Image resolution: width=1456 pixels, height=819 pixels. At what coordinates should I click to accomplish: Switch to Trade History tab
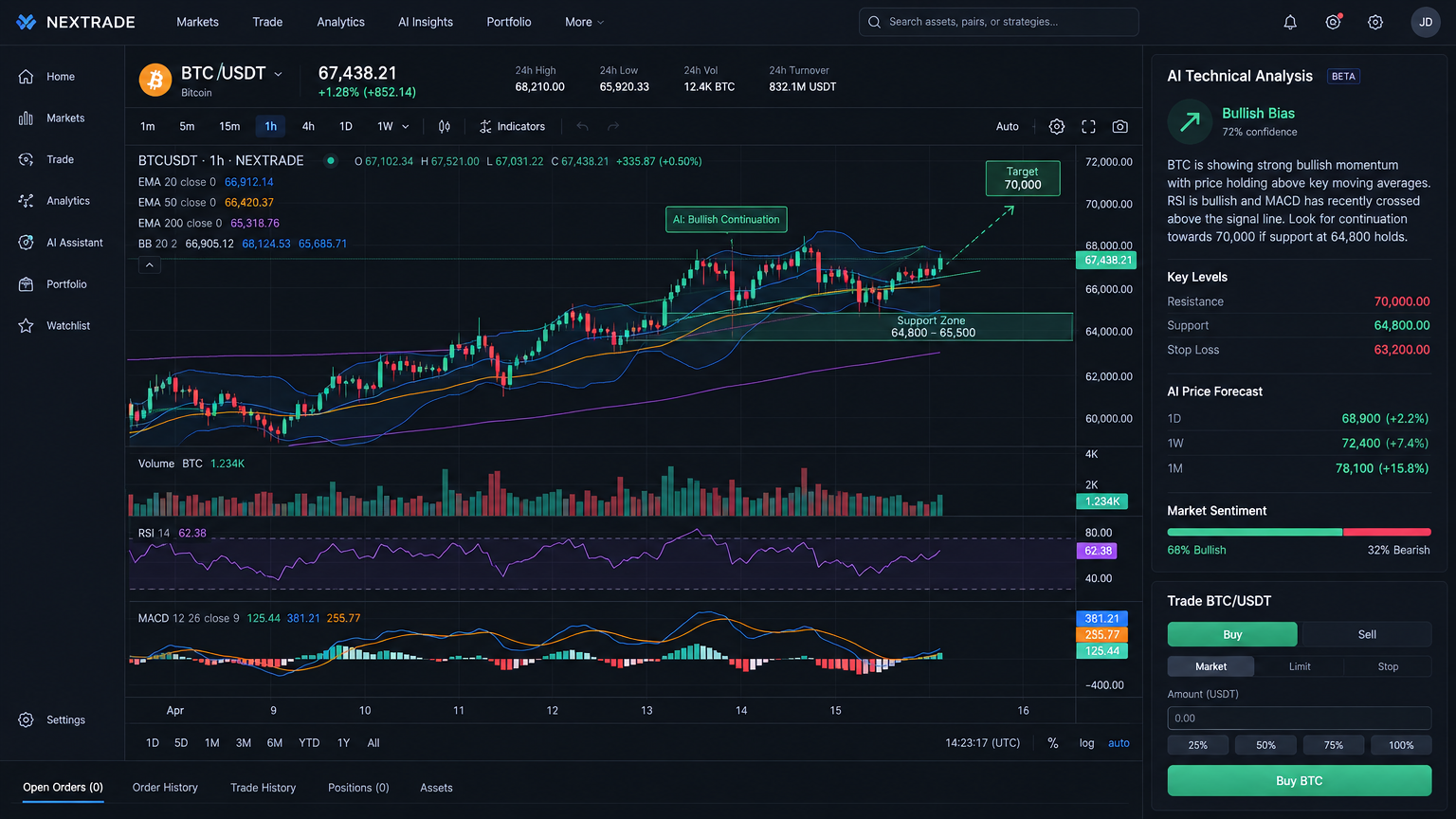click(263, 788)
